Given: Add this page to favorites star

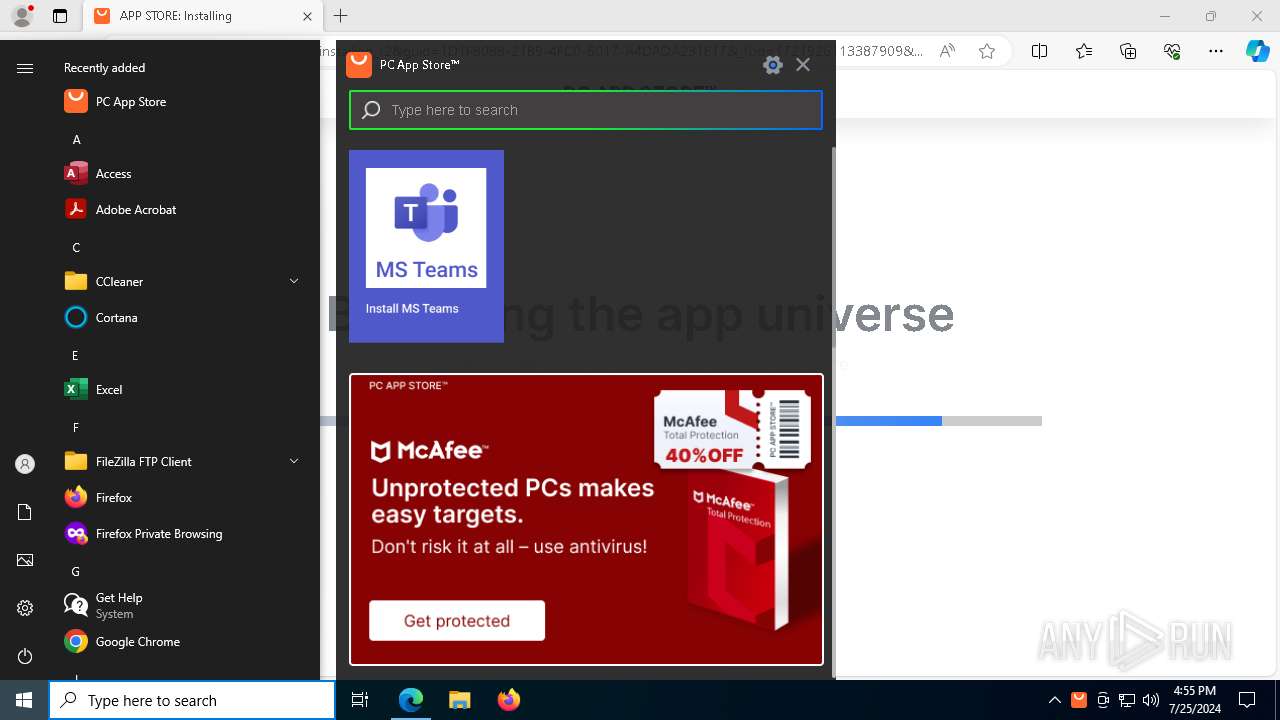Looking at the screenshot, I should tap(987, 51).
